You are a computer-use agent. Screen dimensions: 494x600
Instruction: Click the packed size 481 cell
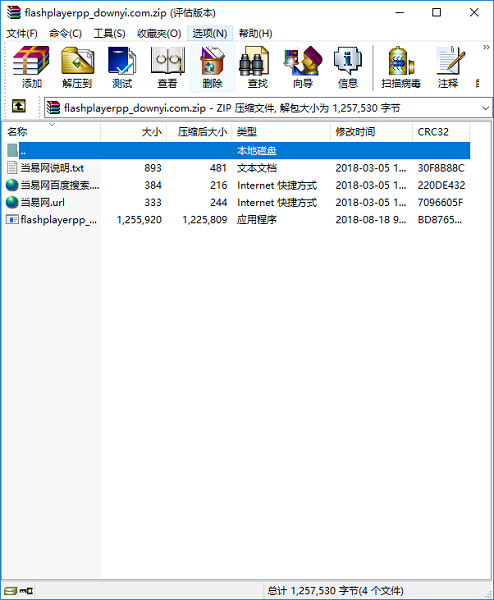[218, 168]
